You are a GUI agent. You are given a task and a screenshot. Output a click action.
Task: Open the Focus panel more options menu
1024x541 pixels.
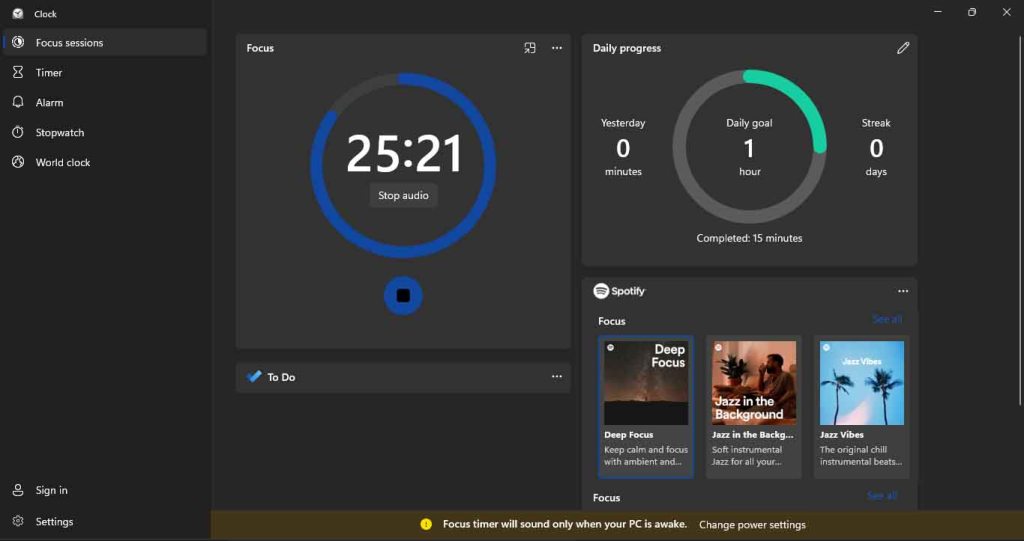tap(556, 48)
